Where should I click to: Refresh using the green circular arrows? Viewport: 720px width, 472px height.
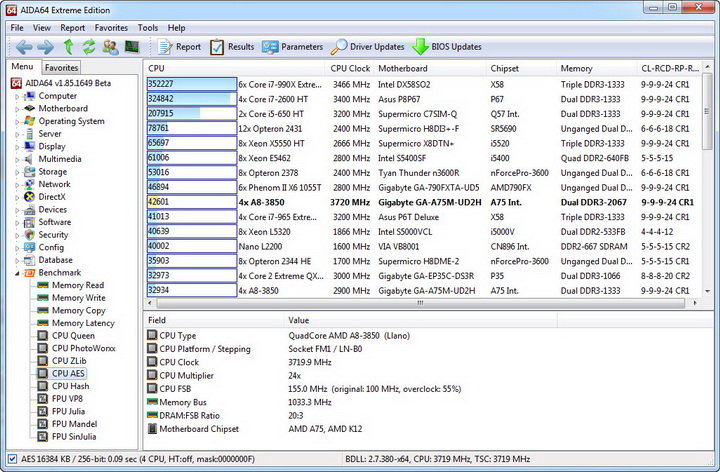tap(89, 47)
